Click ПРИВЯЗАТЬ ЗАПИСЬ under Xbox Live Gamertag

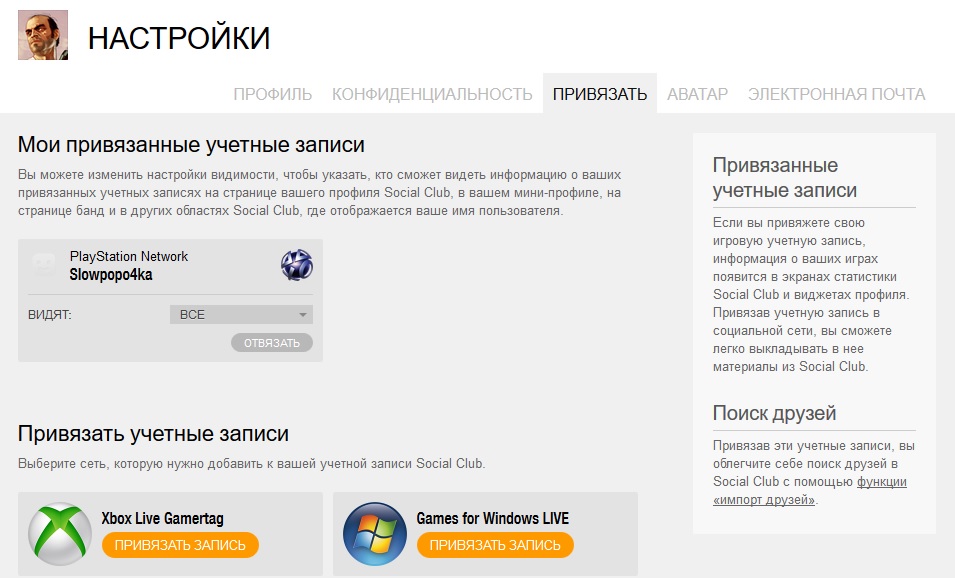[180, 545]
